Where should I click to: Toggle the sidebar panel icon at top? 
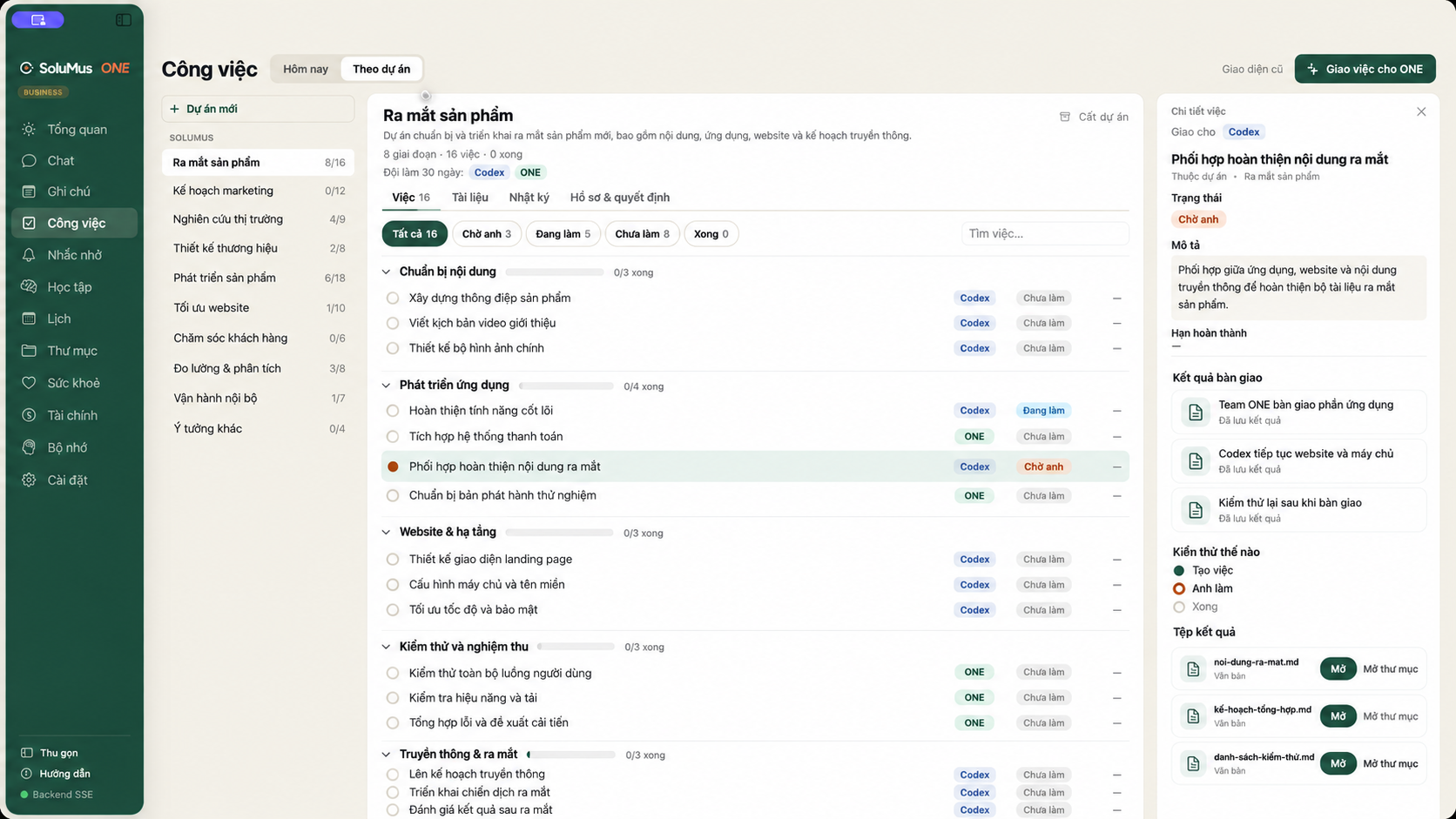click(x=124, y=20)
